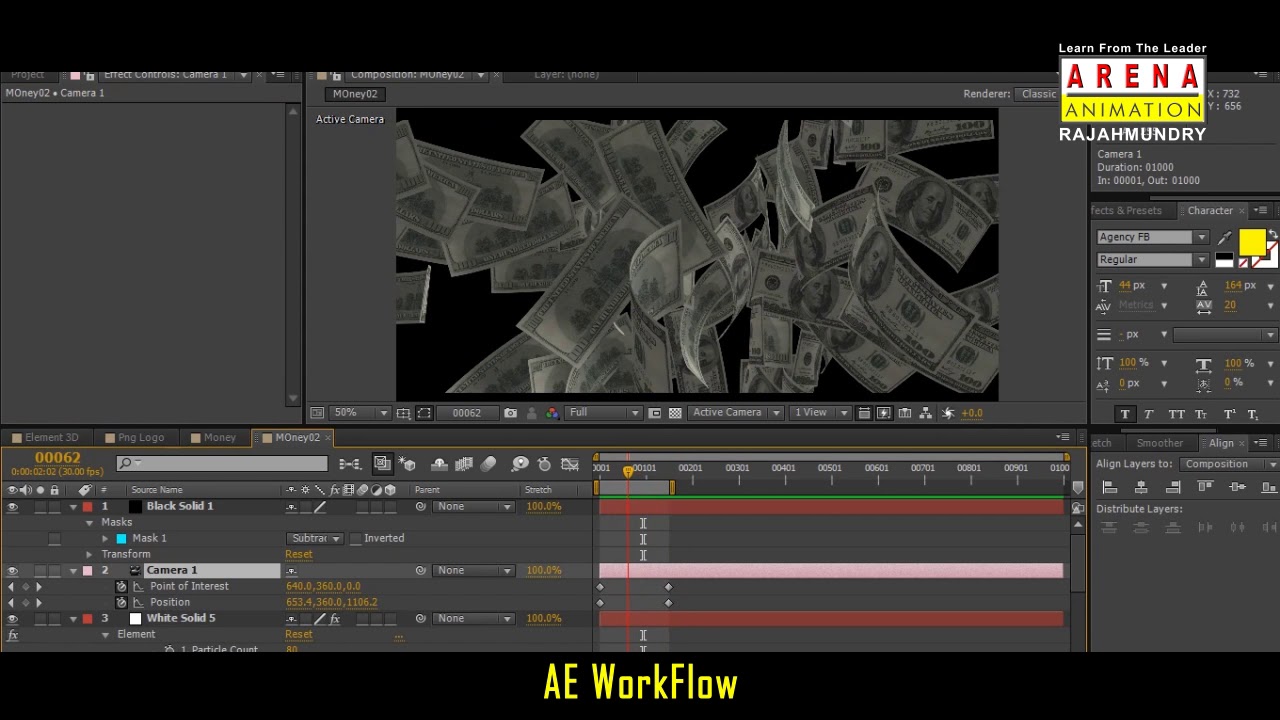Open the Mask 1 mode dropdown
The height and width of the screenshot is (720, 1280).
point(315,539)
